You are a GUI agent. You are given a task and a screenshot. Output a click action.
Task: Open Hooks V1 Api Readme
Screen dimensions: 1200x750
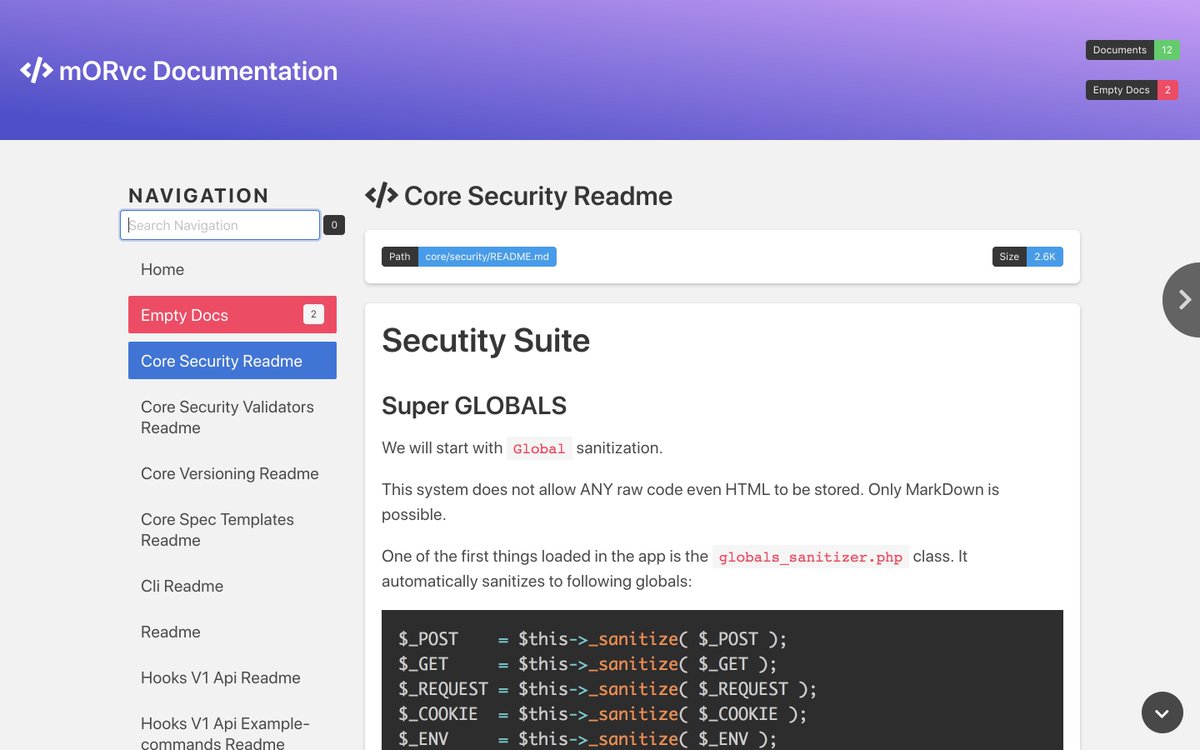point(232,678)
